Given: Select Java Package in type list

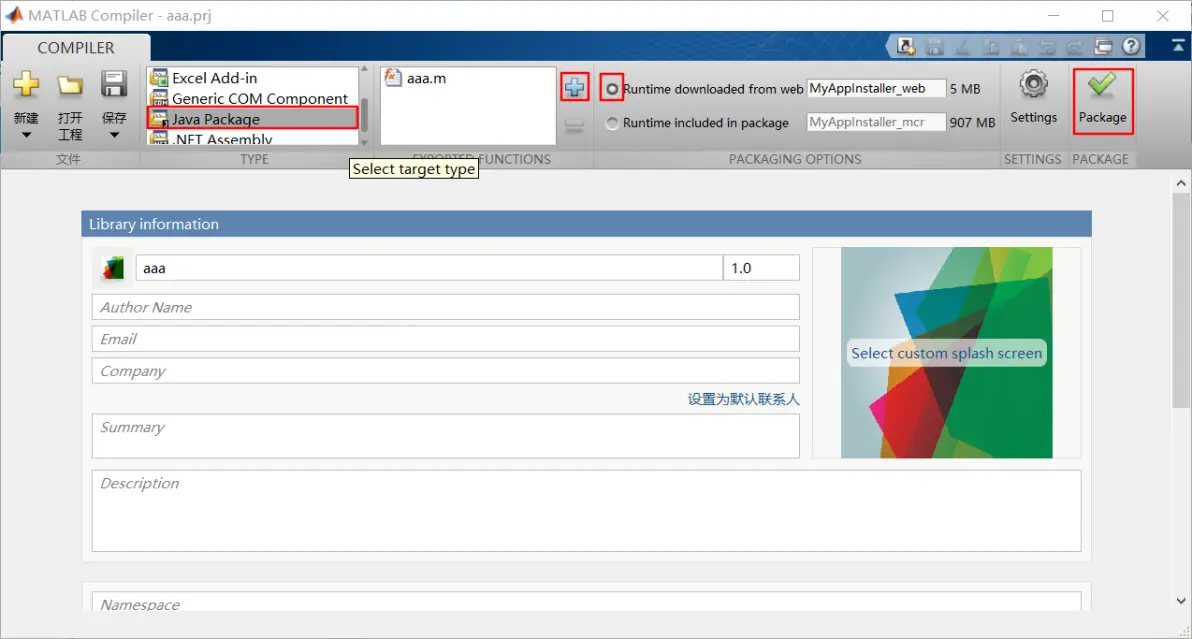Looking at the screenshot, I should pyautogui.click(x=252, y=119).
